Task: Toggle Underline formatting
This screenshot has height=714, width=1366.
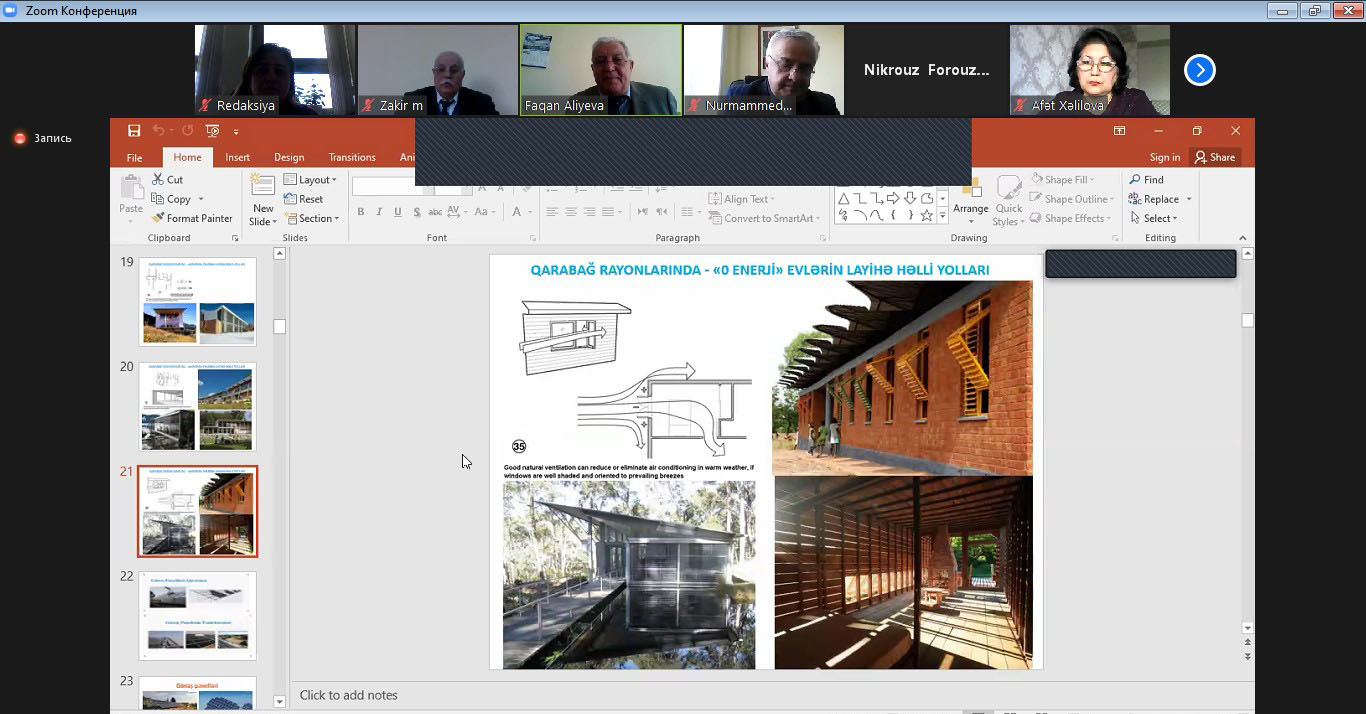Action: [x=398, y=212]
